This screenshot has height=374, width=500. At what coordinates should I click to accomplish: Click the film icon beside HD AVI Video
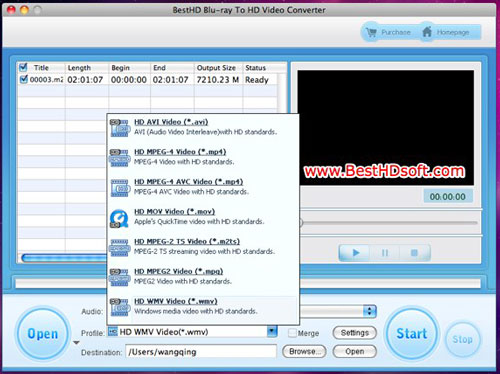(x=119, y=128)
